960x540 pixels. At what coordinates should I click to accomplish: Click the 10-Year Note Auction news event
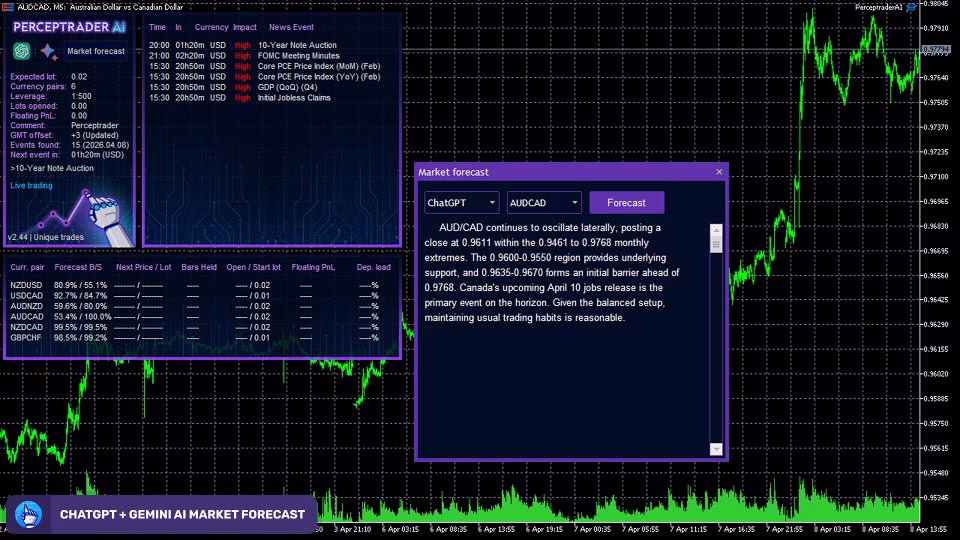[x=297, y=45]
